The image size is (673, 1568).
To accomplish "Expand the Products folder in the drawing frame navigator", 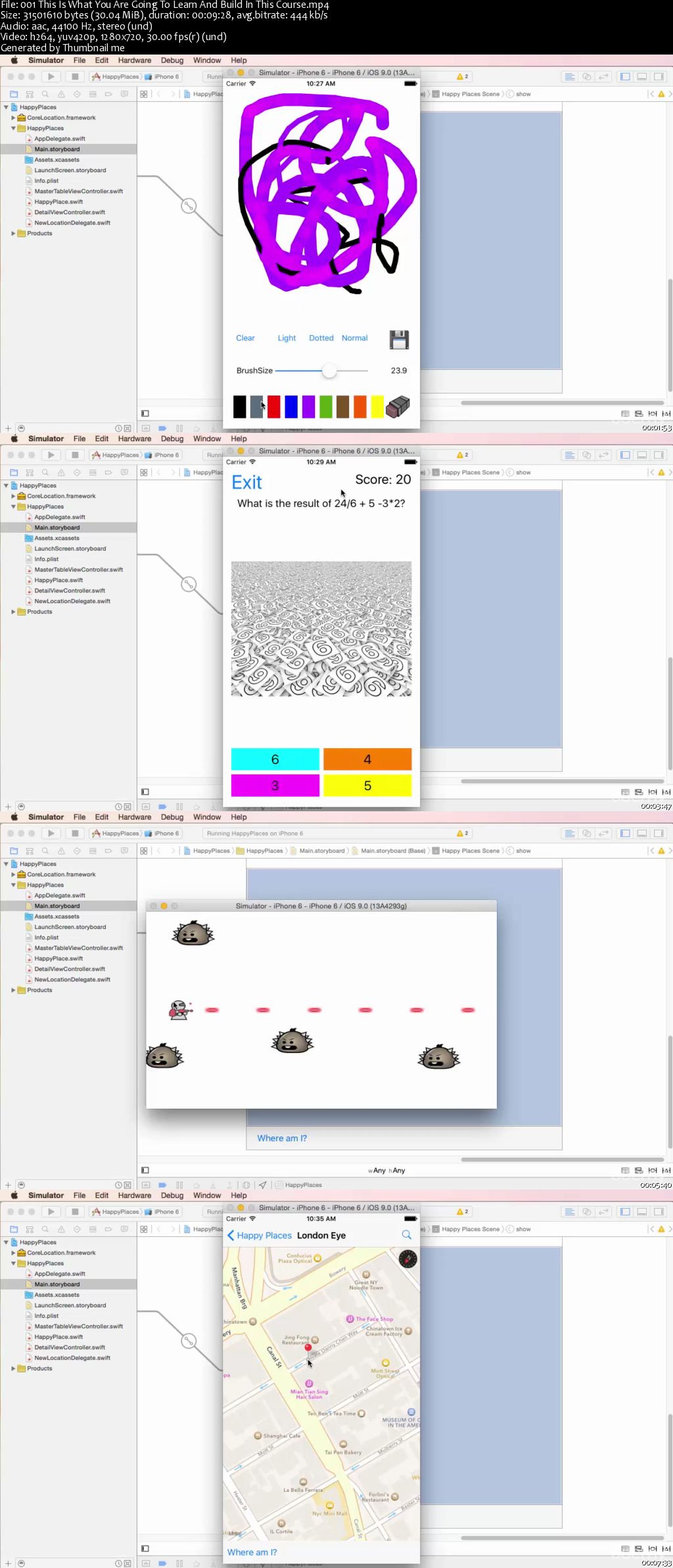I will tap(13, 233).
